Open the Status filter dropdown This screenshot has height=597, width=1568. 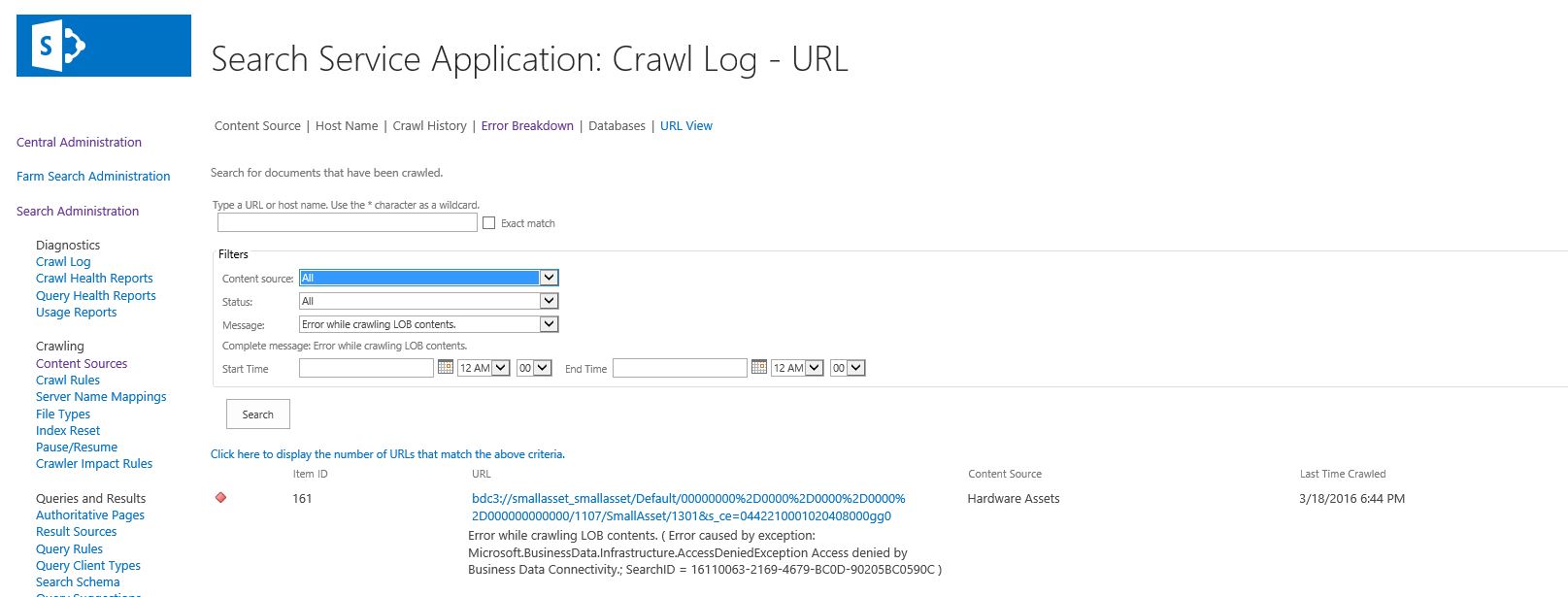(428, 301)
